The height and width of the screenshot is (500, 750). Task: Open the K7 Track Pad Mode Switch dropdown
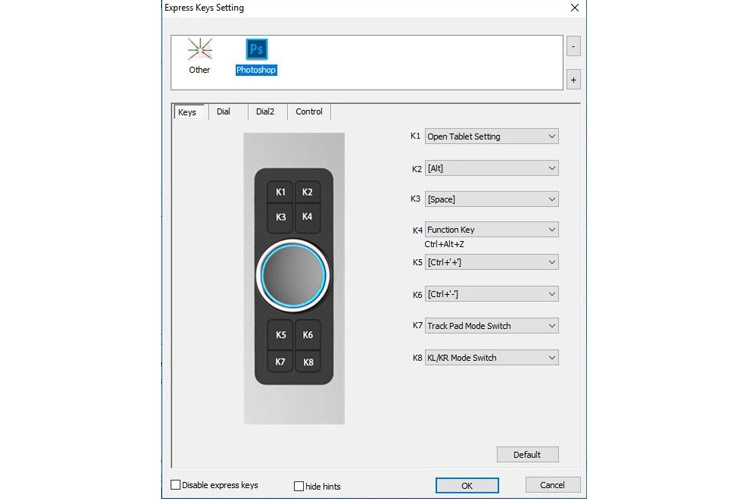[x=492, y=326]
